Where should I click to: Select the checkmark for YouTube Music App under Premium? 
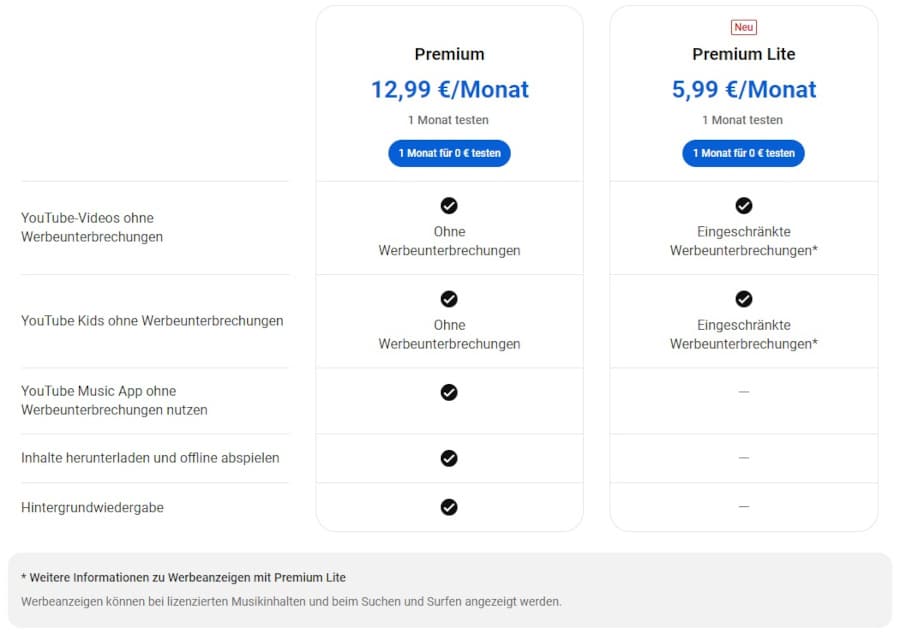point(449,392)
